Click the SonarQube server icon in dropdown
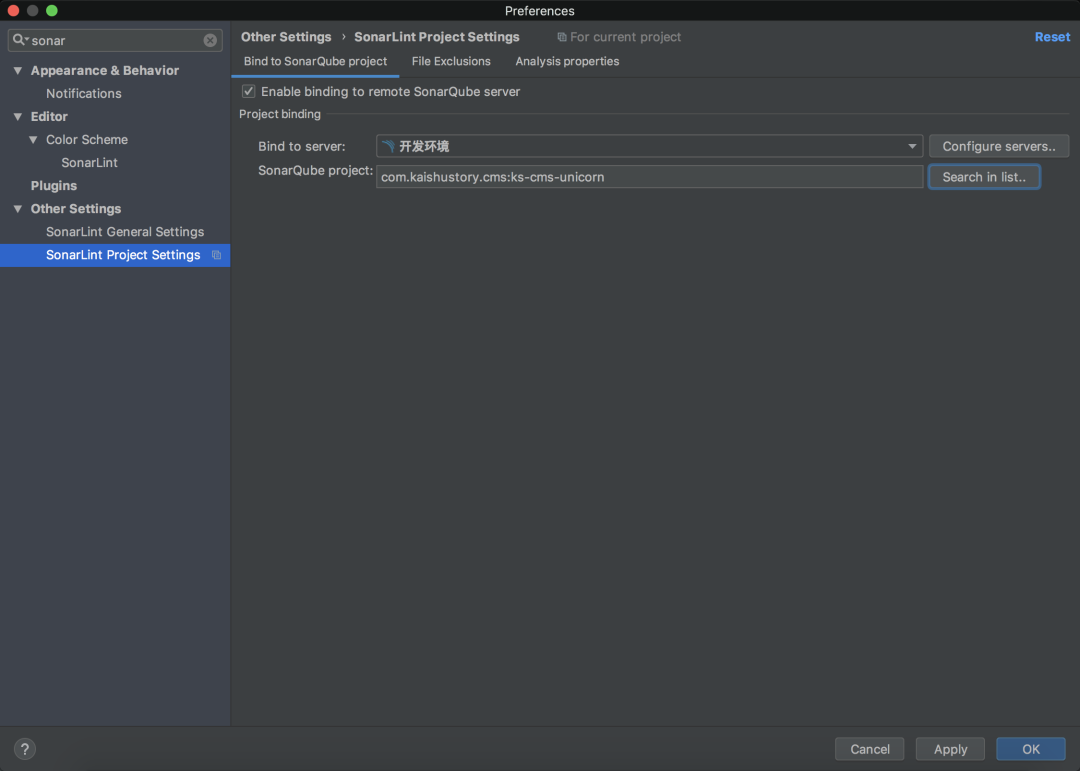The image size is (1080, 771). [x=388, y=146]
